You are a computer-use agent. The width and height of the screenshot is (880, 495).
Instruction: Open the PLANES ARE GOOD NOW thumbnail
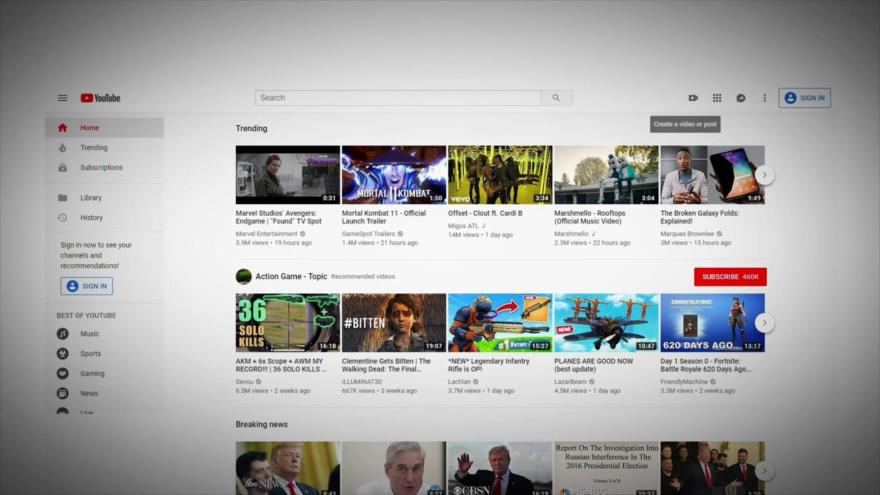point(607,323)
